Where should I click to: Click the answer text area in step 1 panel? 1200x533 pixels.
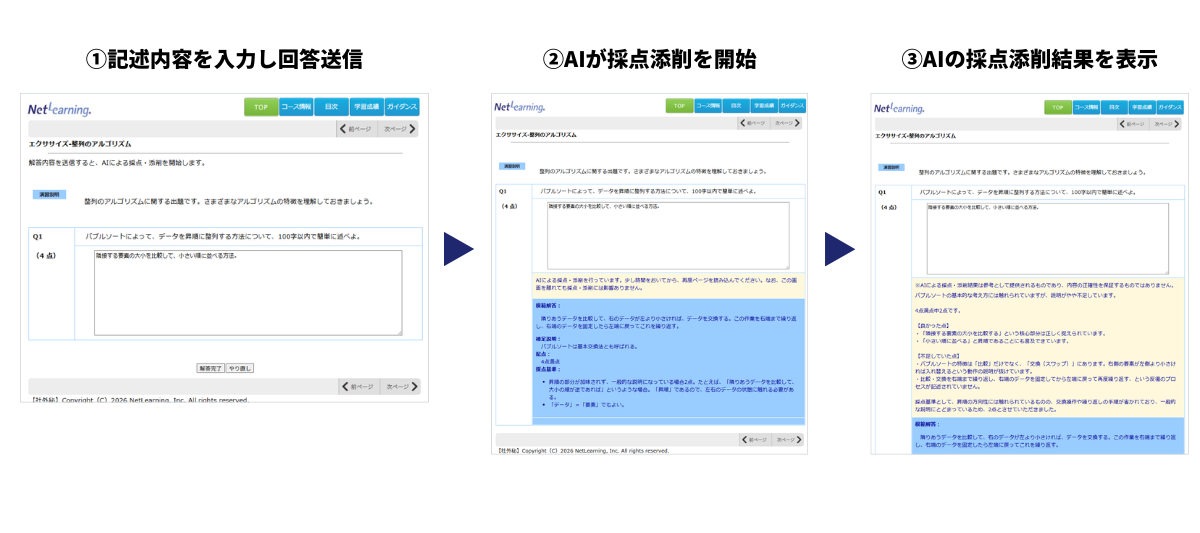248,292
